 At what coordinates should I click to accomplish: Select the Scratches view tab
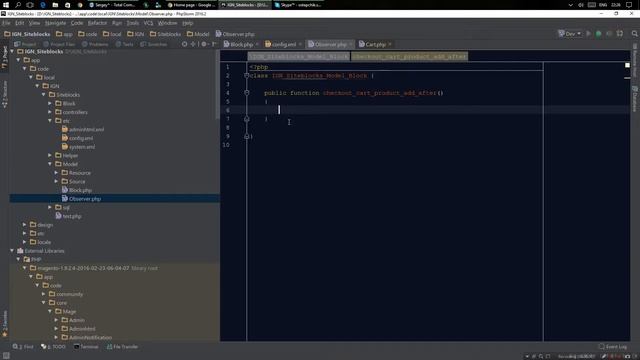point(153,44)
